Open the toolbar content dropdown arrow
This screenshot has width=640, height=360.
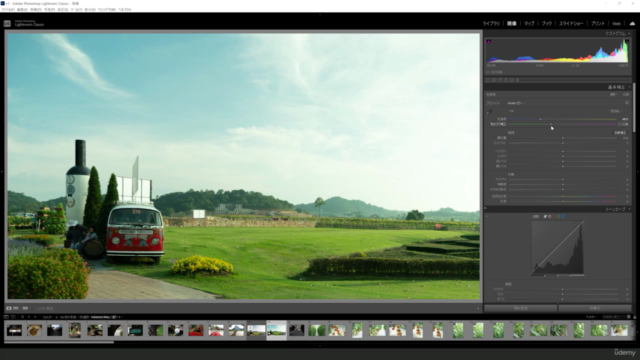pos(478,309)
